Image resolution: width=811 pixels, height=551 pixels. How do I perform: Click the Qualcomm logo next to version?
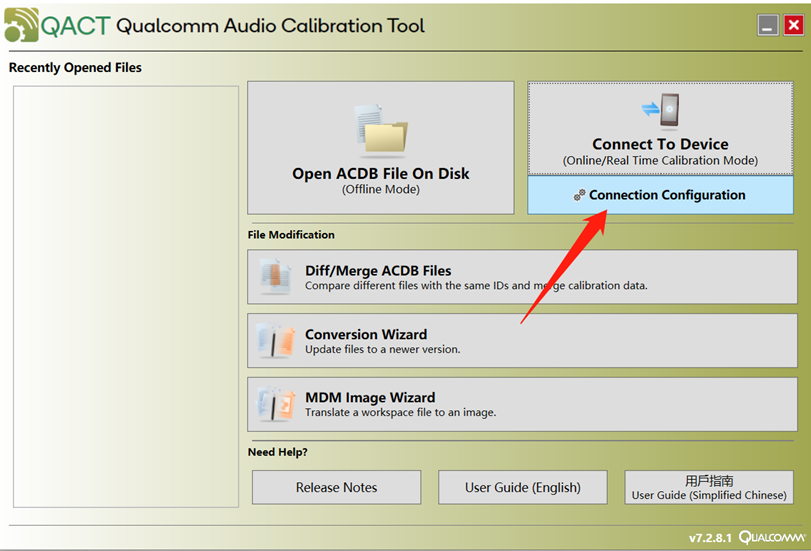(x=772, y=538)
